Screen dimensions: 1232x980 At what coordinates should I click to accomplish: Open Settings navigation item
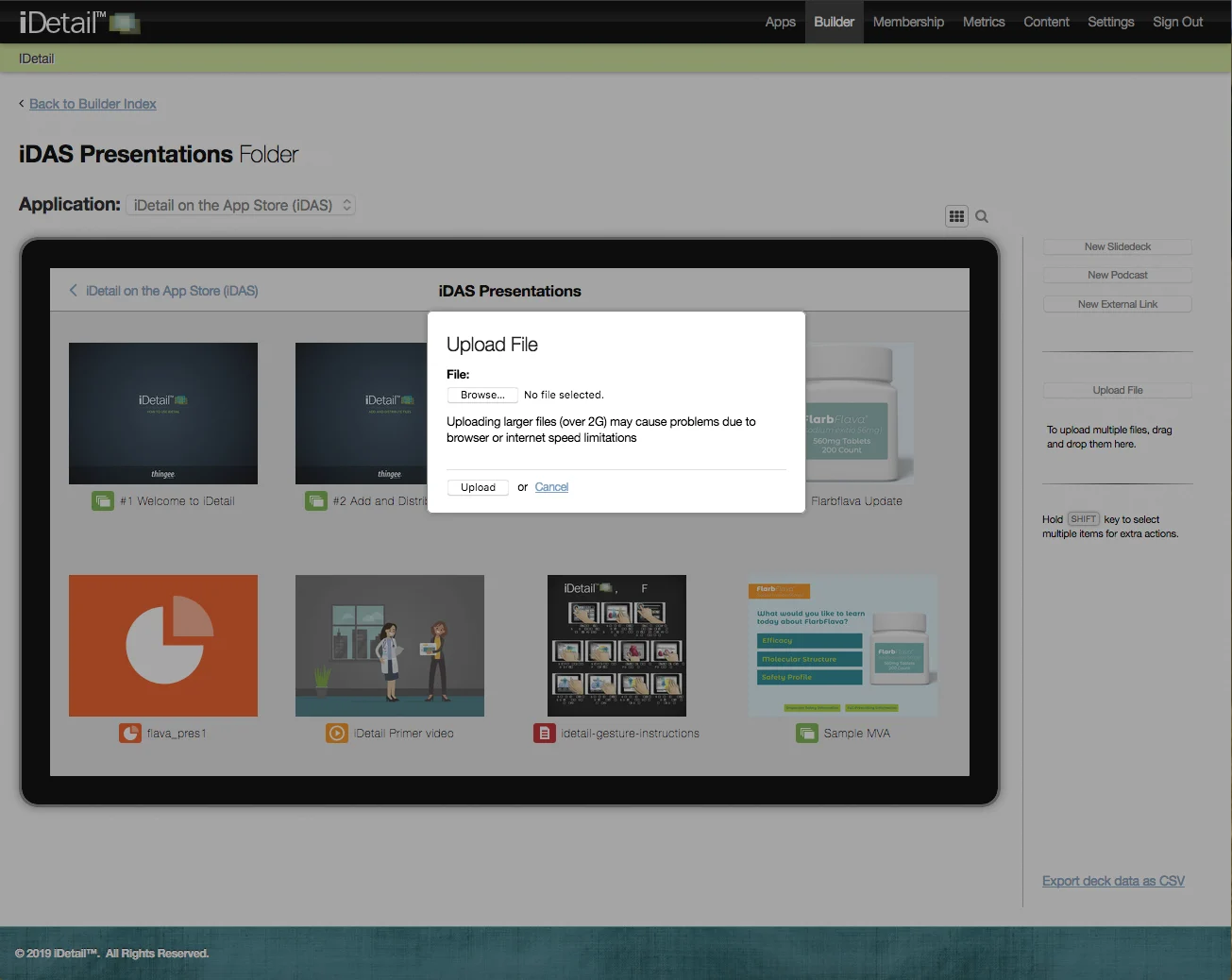click(x=1111, y=22)
